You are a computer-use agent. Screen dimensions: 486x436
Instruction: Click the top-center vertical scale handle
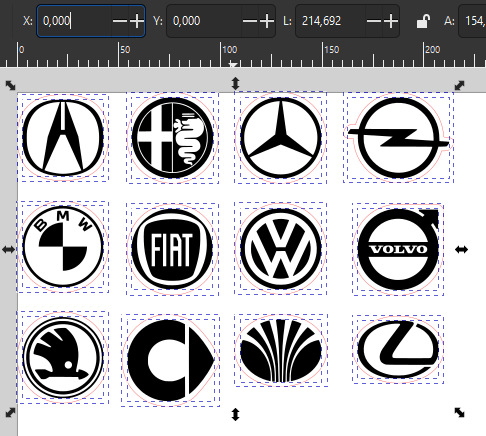(235, 84)
